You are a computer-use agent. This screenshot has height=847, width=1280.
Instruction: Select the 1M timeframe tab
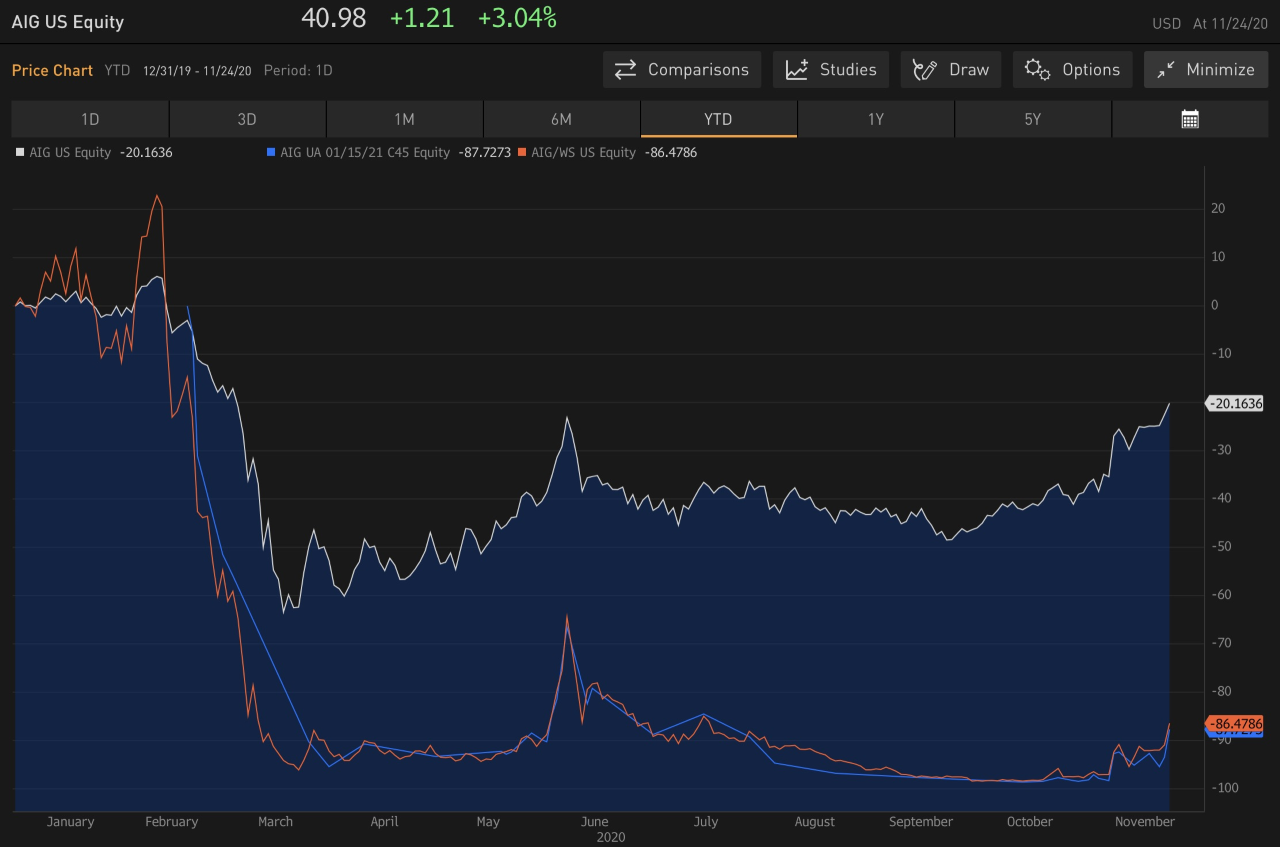pyautogui.click(x=404, y=119)
